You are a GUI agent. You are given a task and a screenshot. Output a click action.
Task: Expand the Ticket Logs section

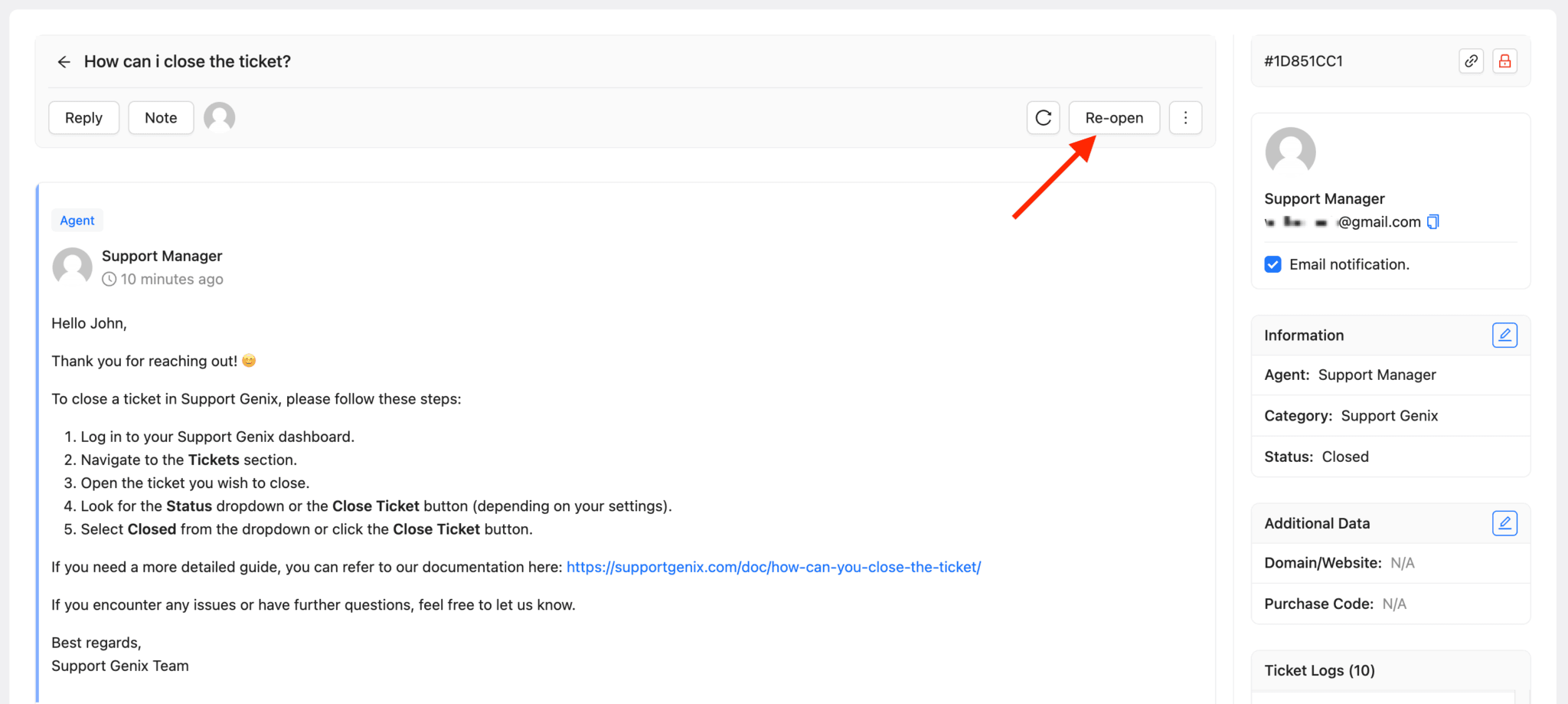click(x=1319, y=670)
